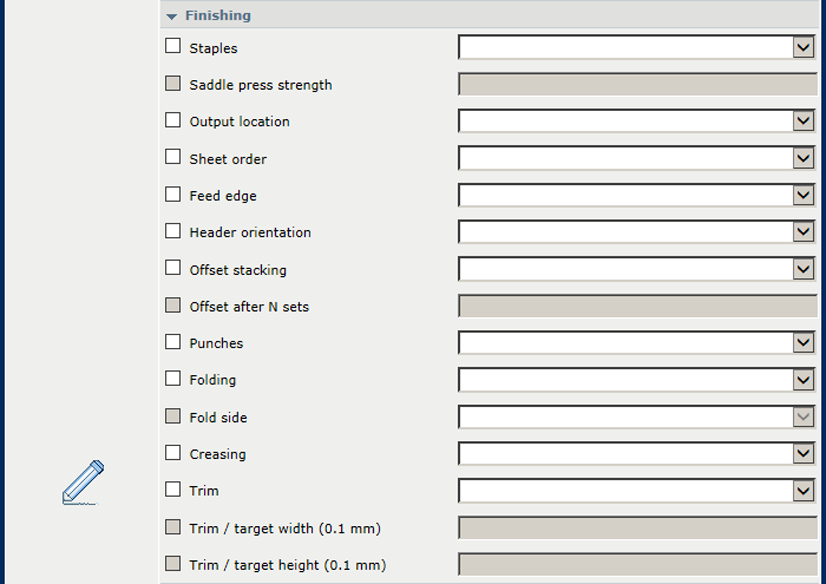Open the Sheet order dropdown list
This screenshot has width=826, height=584.
(x=803, y=159)
